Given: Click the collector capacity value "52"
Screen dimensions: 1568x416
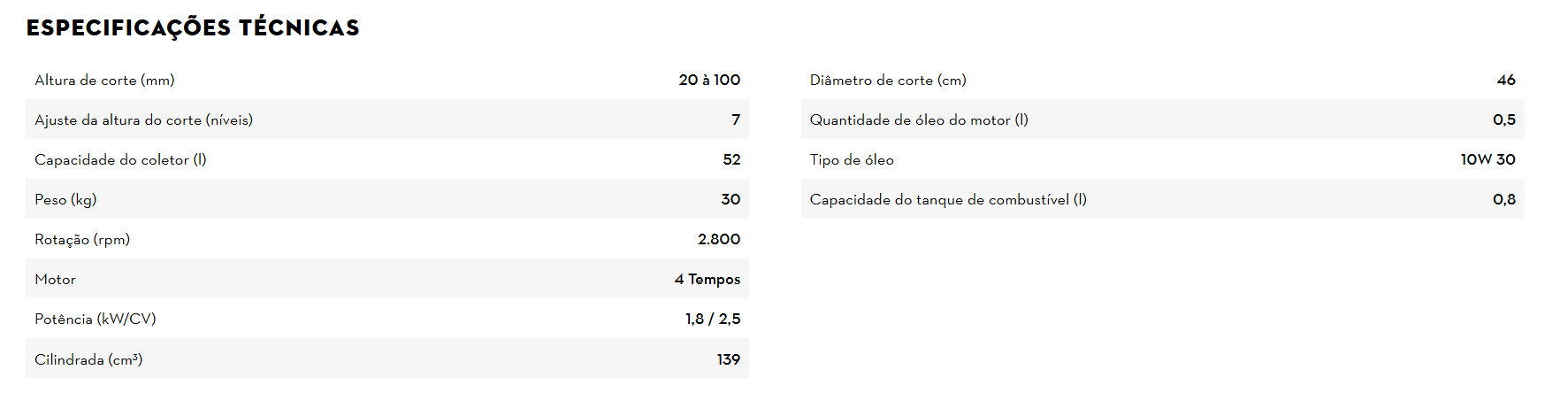Looking at the screenshot, I should (731, 159).
